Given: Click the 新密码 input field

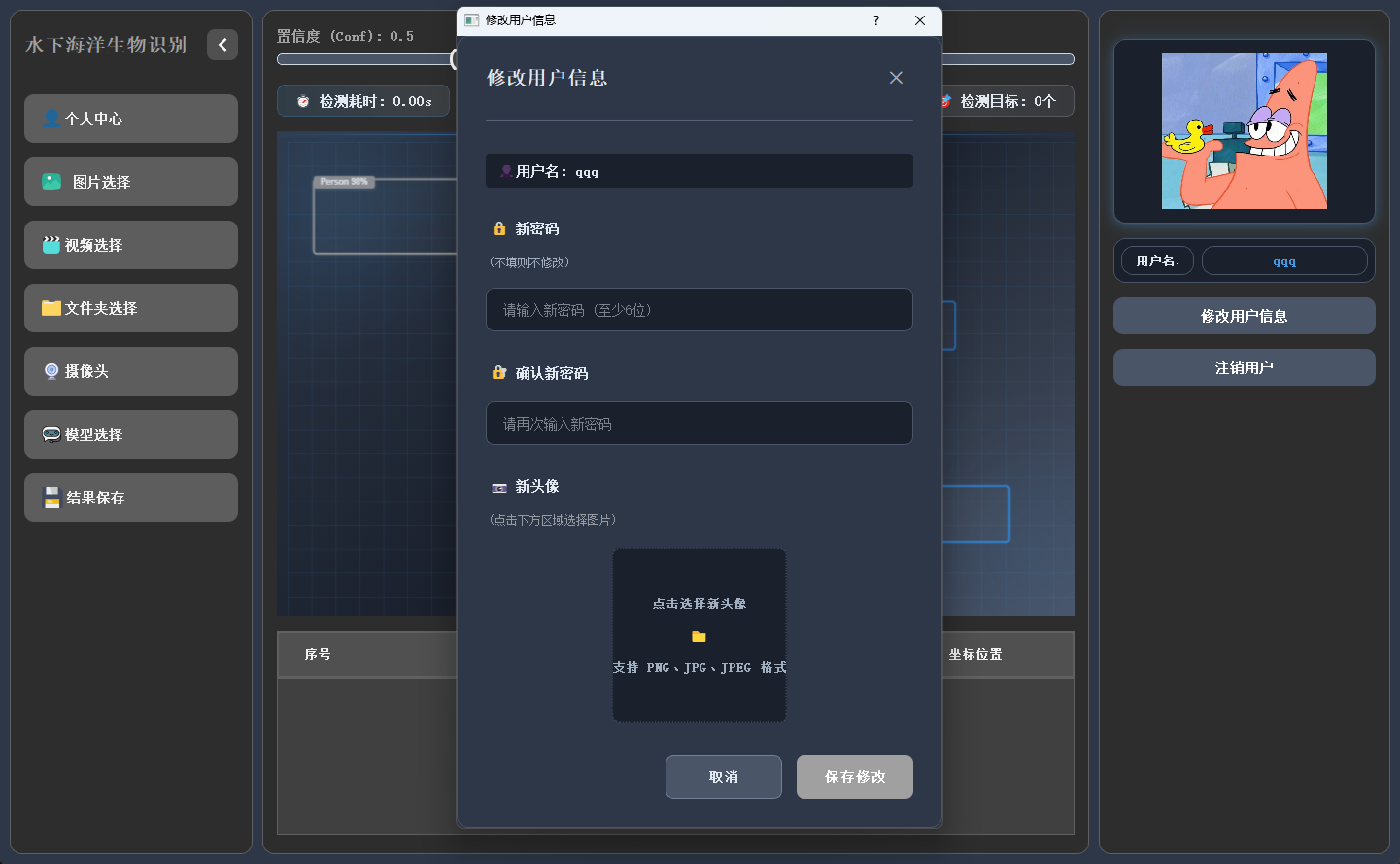Looking at the screenshot, I should [x=699, y=310].
